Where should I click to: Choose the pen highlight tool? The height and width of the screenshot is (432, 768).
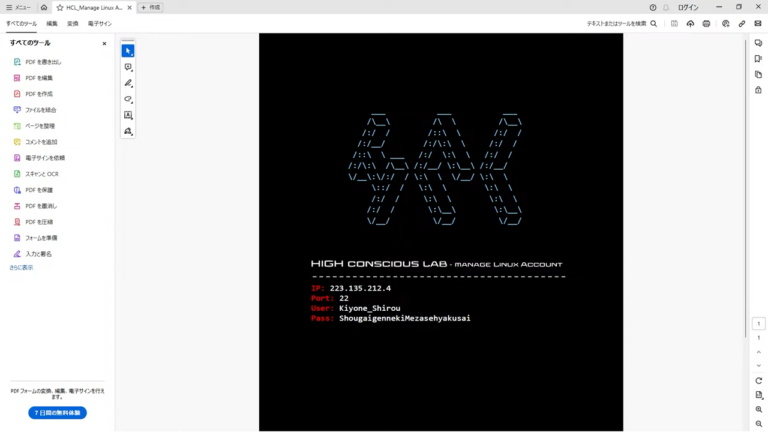click(128, 83)
